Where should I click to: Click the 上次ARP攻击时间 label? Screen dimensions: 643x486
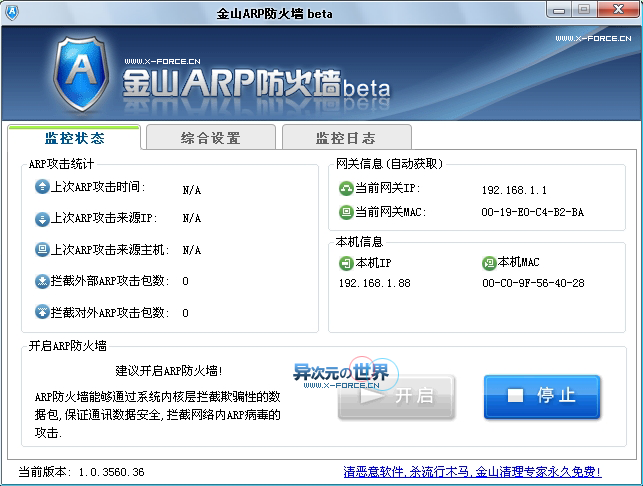click(98, 187)
